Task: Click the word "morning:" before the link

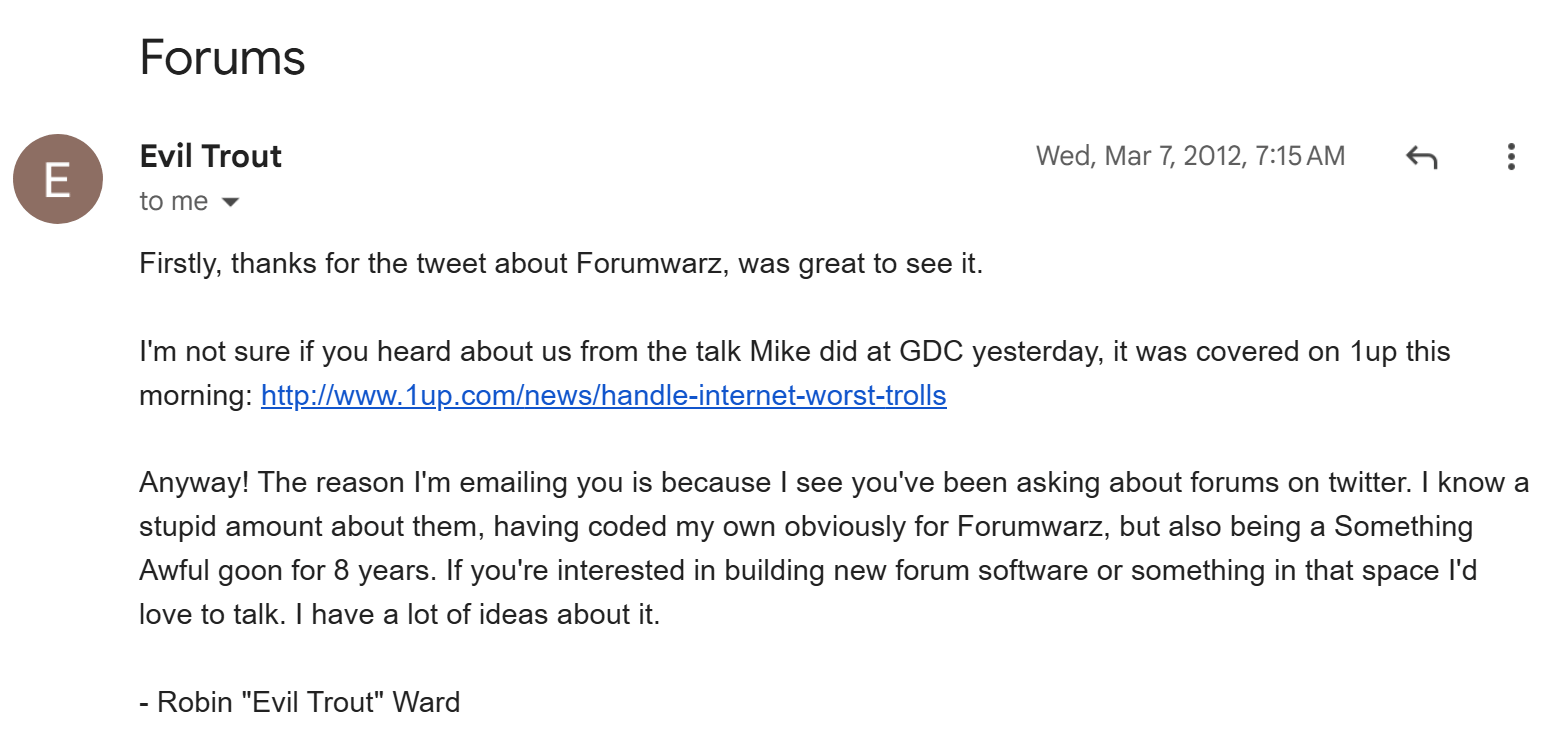Action: click(x=196, y=396)
